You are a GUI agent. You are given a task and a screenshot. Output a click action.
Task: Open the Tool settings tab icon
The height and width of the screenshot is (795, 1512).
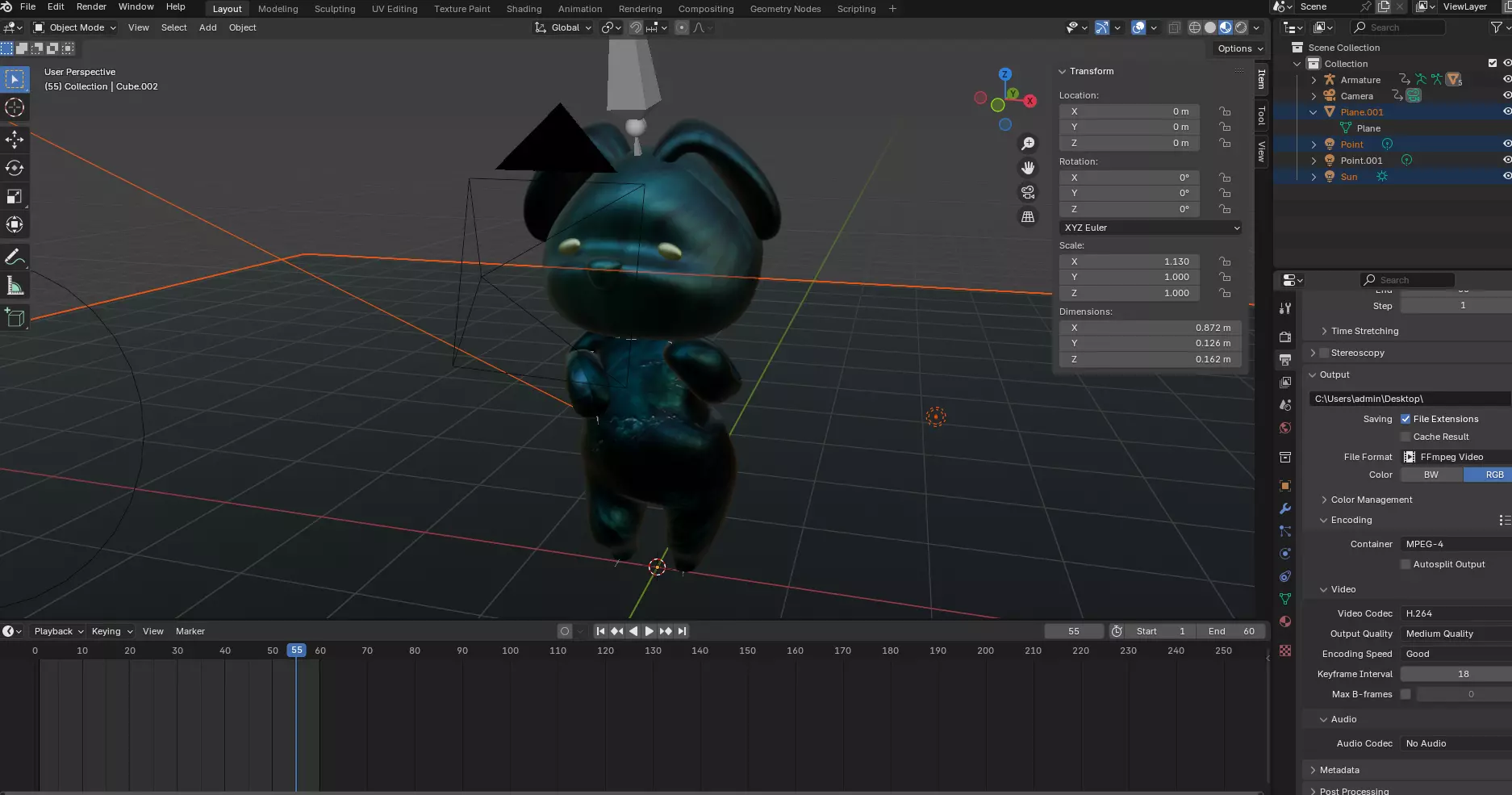click(x=1285, y=308)
